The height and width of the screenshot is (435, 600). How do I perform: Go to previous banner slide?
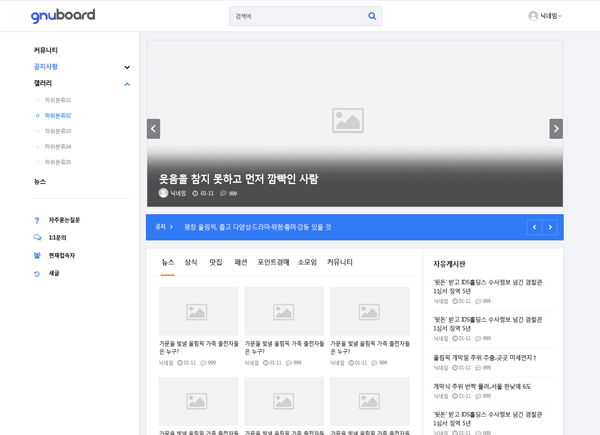[x=153, y=129]
